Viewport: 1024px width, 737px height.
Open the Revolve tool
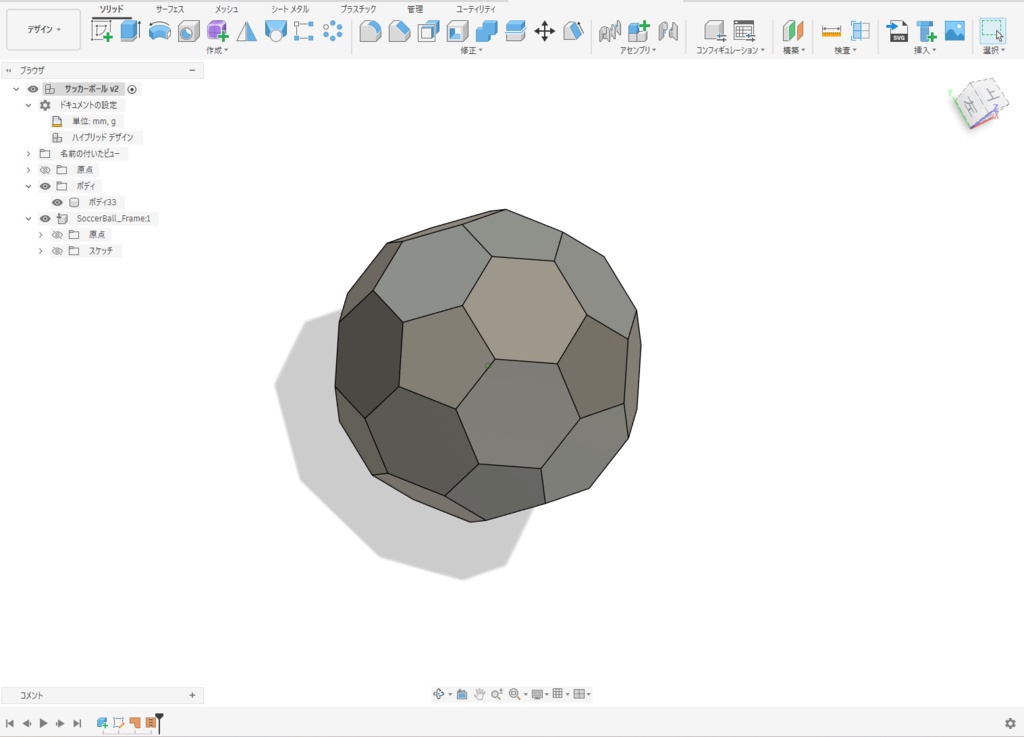158,30
